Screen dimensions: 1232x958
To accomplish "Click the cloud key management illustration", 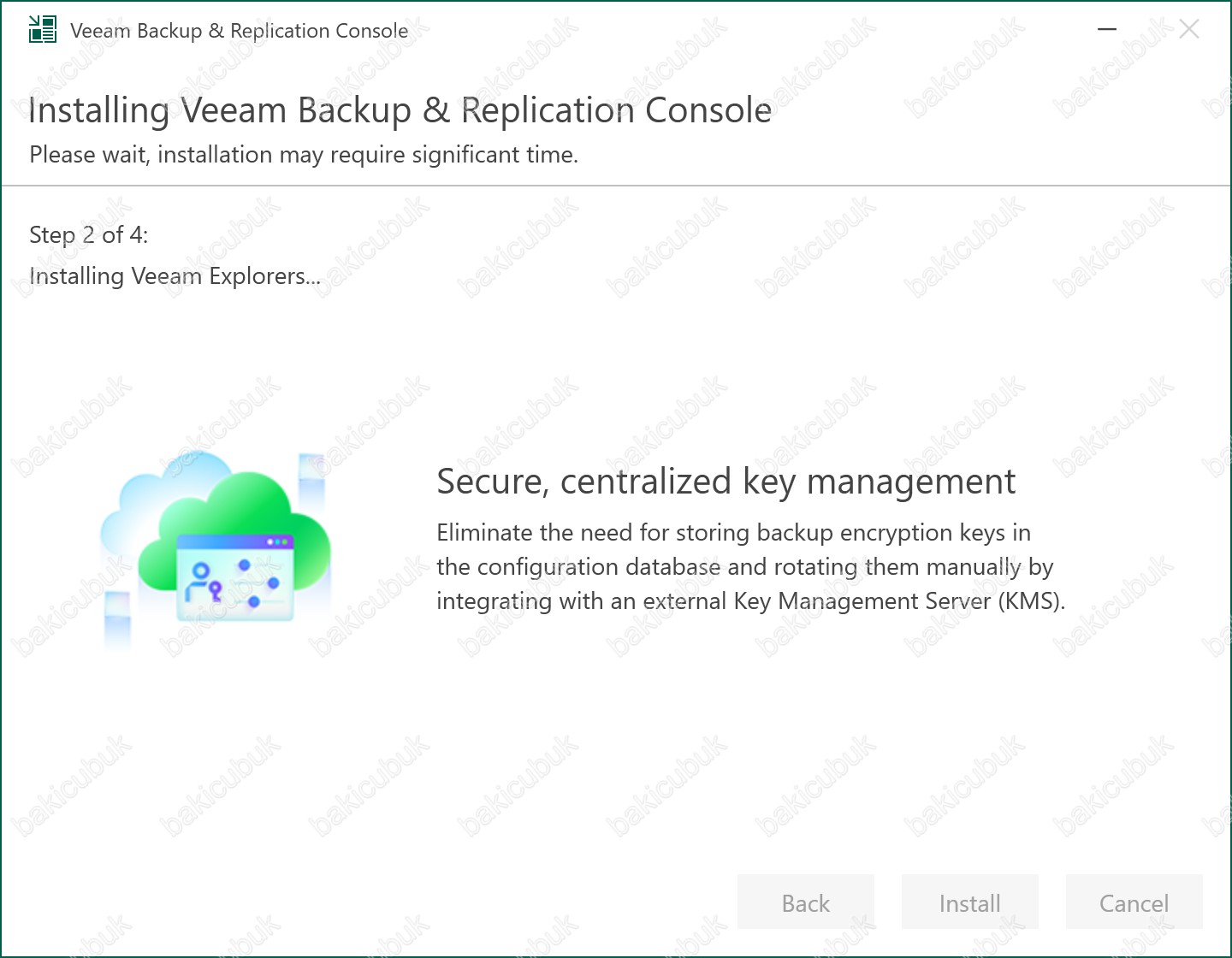I will [x=215, y=548].
